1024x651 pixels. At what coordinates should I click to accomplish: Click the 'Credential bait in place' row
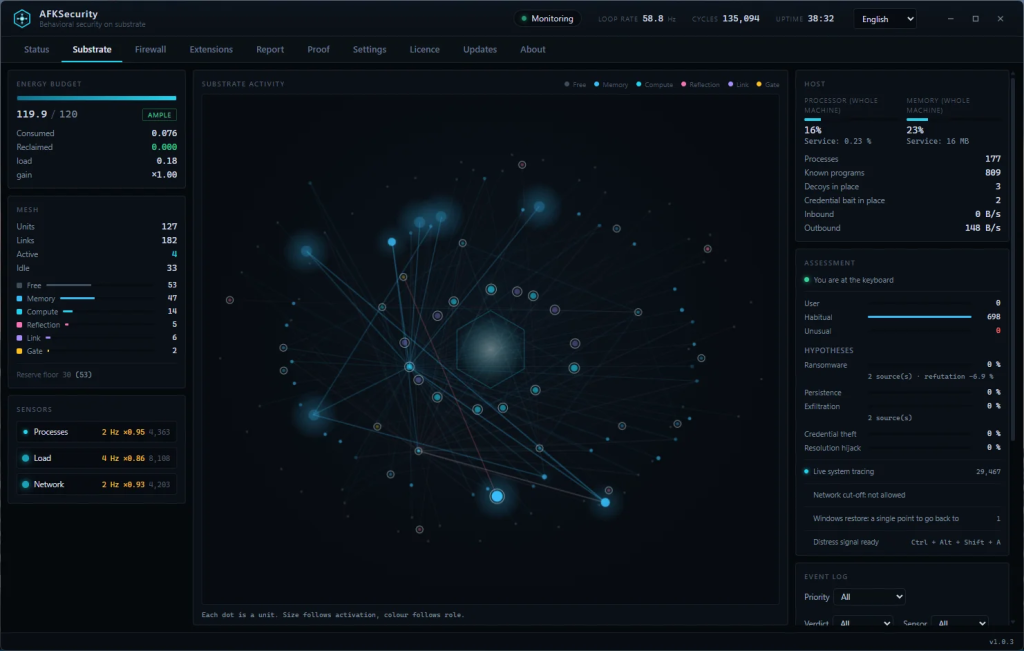tap(902, 200)
